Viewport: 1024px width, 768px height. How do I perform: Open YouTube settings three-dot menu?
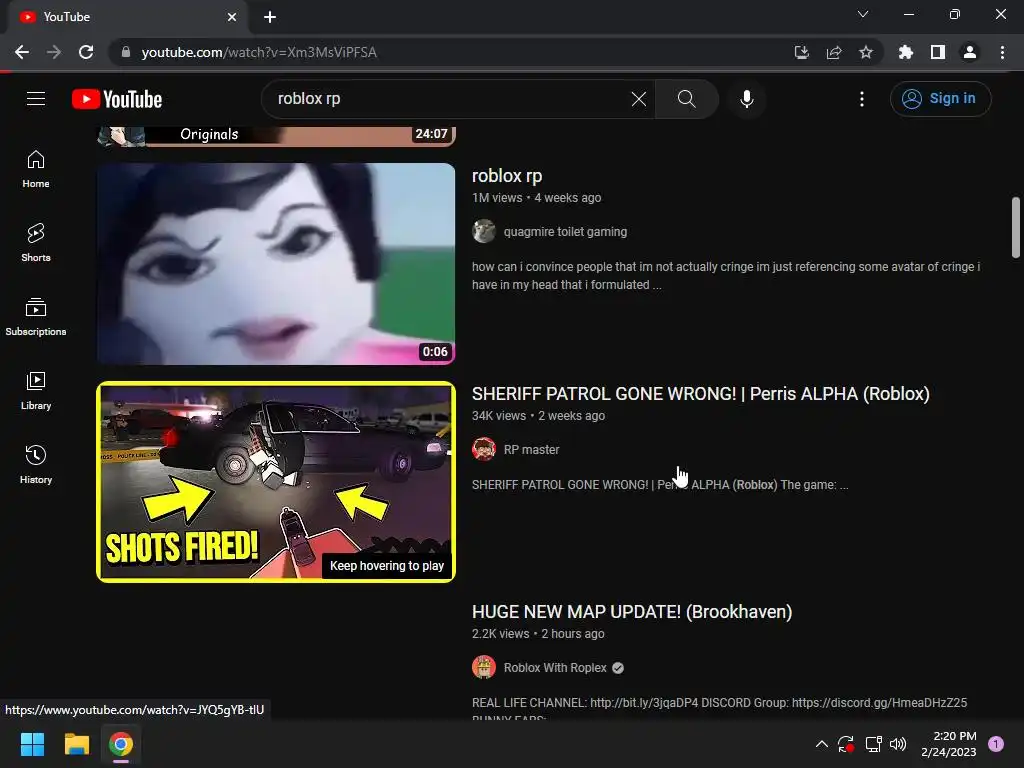point(862,99)
